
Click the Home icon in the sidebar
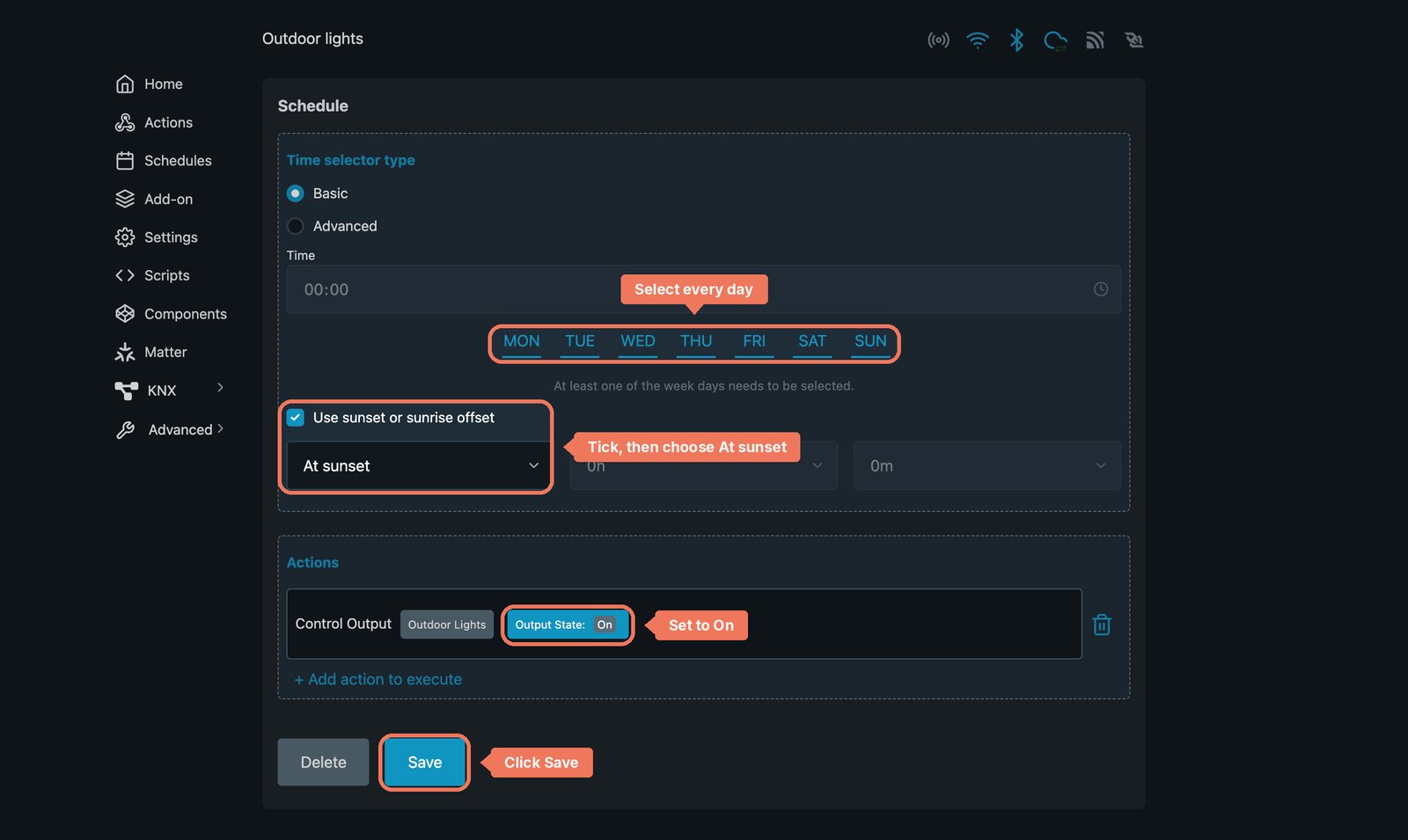125,84
